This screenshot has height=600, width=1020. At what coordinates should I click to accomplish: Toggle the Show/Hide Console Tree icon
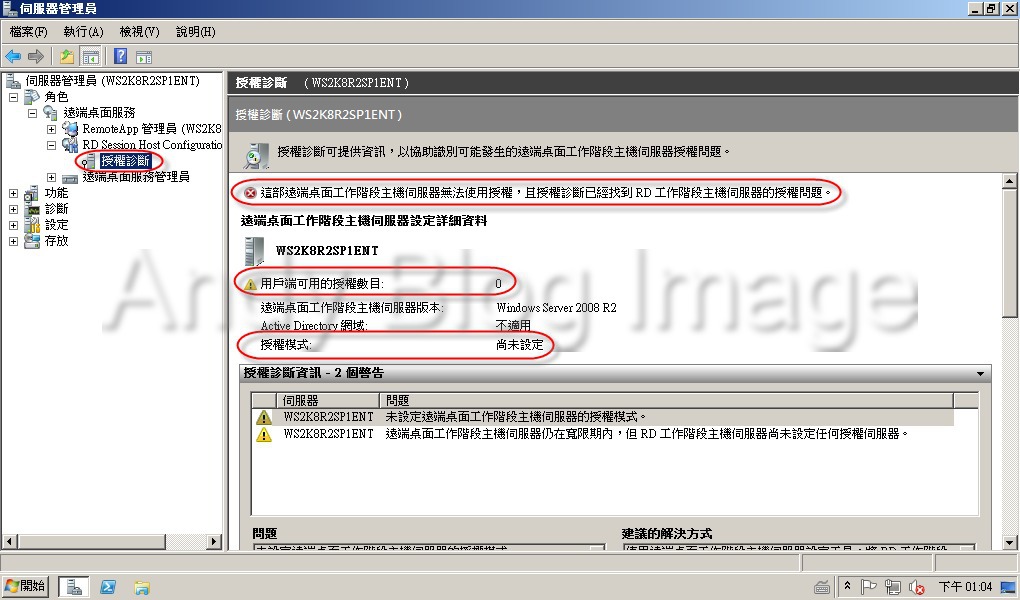tap(90, 57)
